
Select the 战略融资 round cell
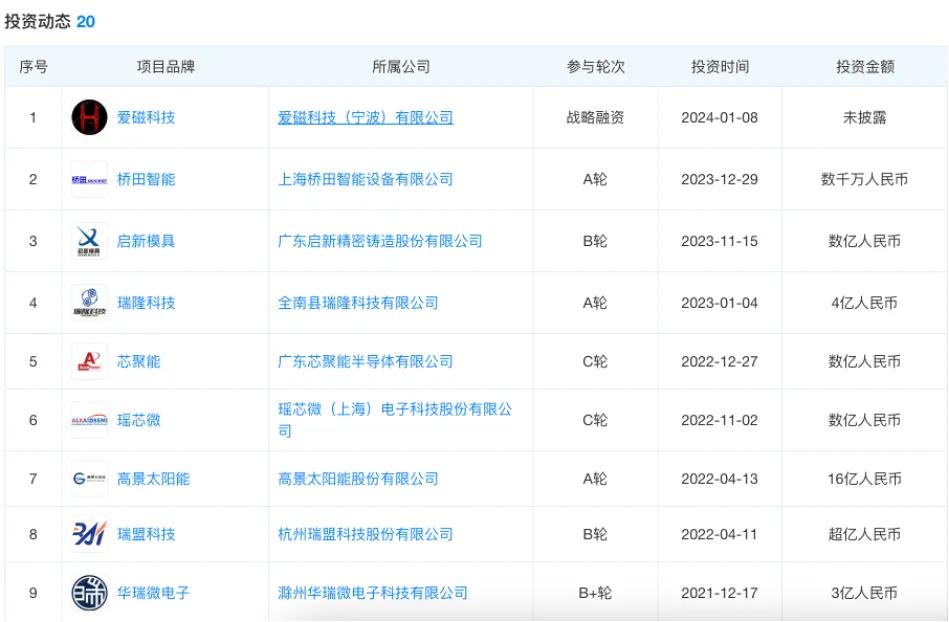point(595,117)
